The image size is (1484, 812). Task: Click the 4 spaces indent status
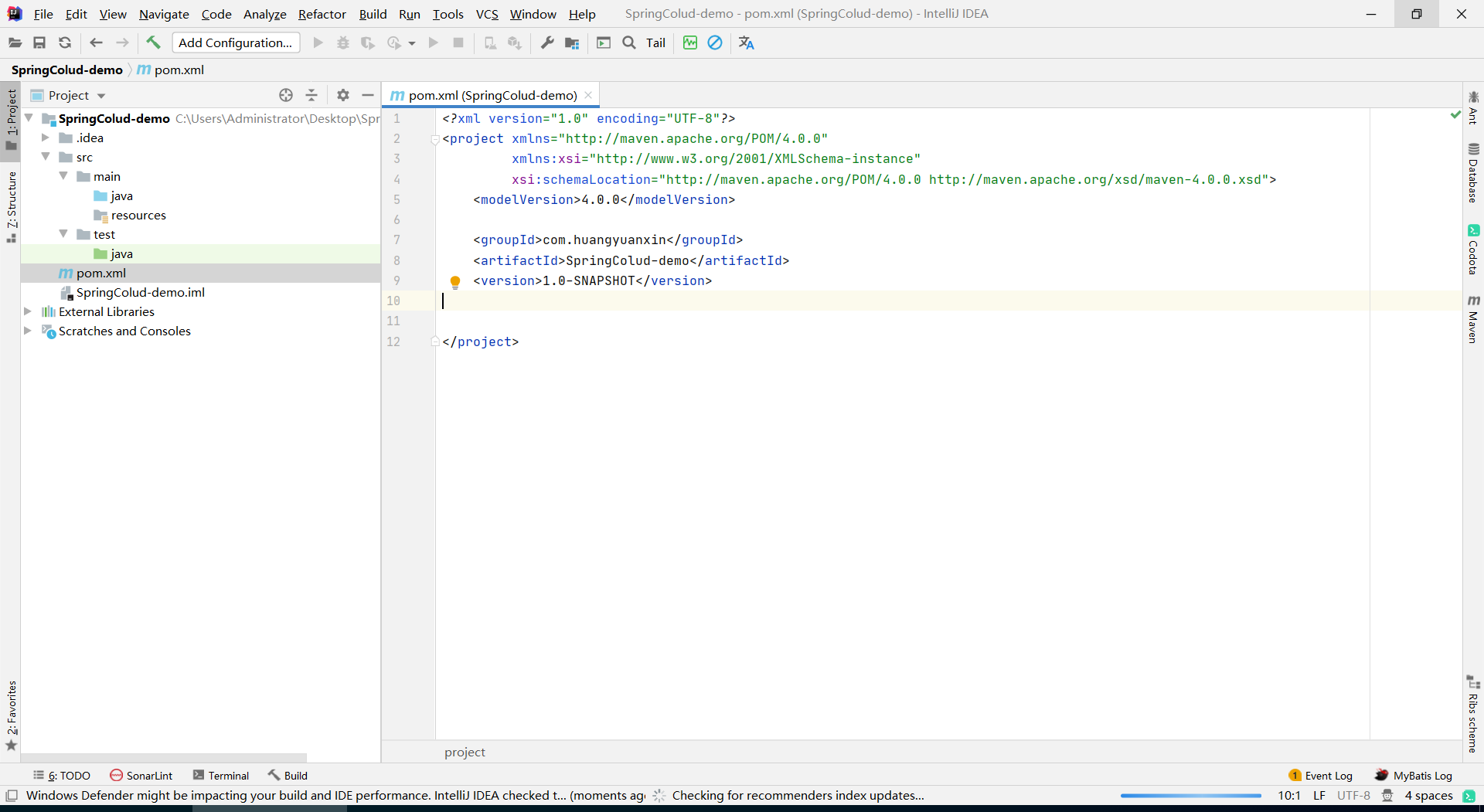1428,796
